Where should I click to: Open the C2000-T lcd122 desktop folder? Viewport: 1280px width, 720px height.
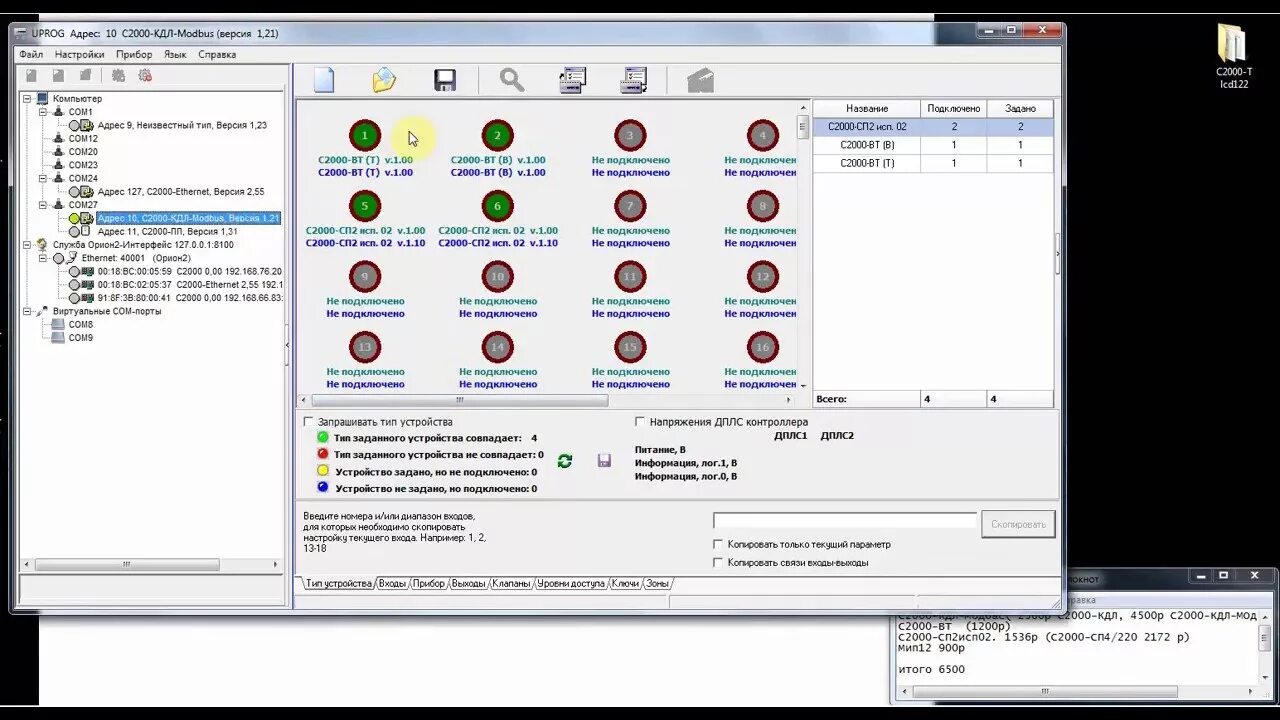[x=1233, y=56]
